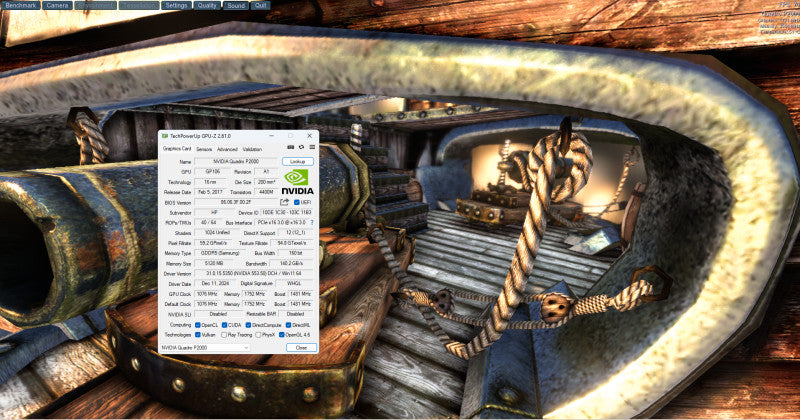800x420 pixels.
Task: Click the Bus Interface question mark icon
Action: pos(312,223)
